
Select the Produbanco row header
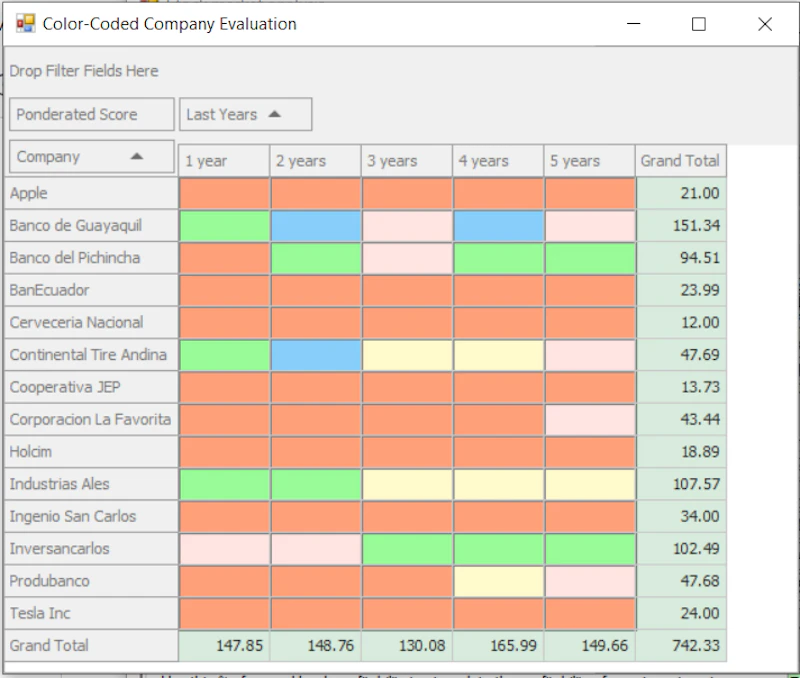coord(91,581)
